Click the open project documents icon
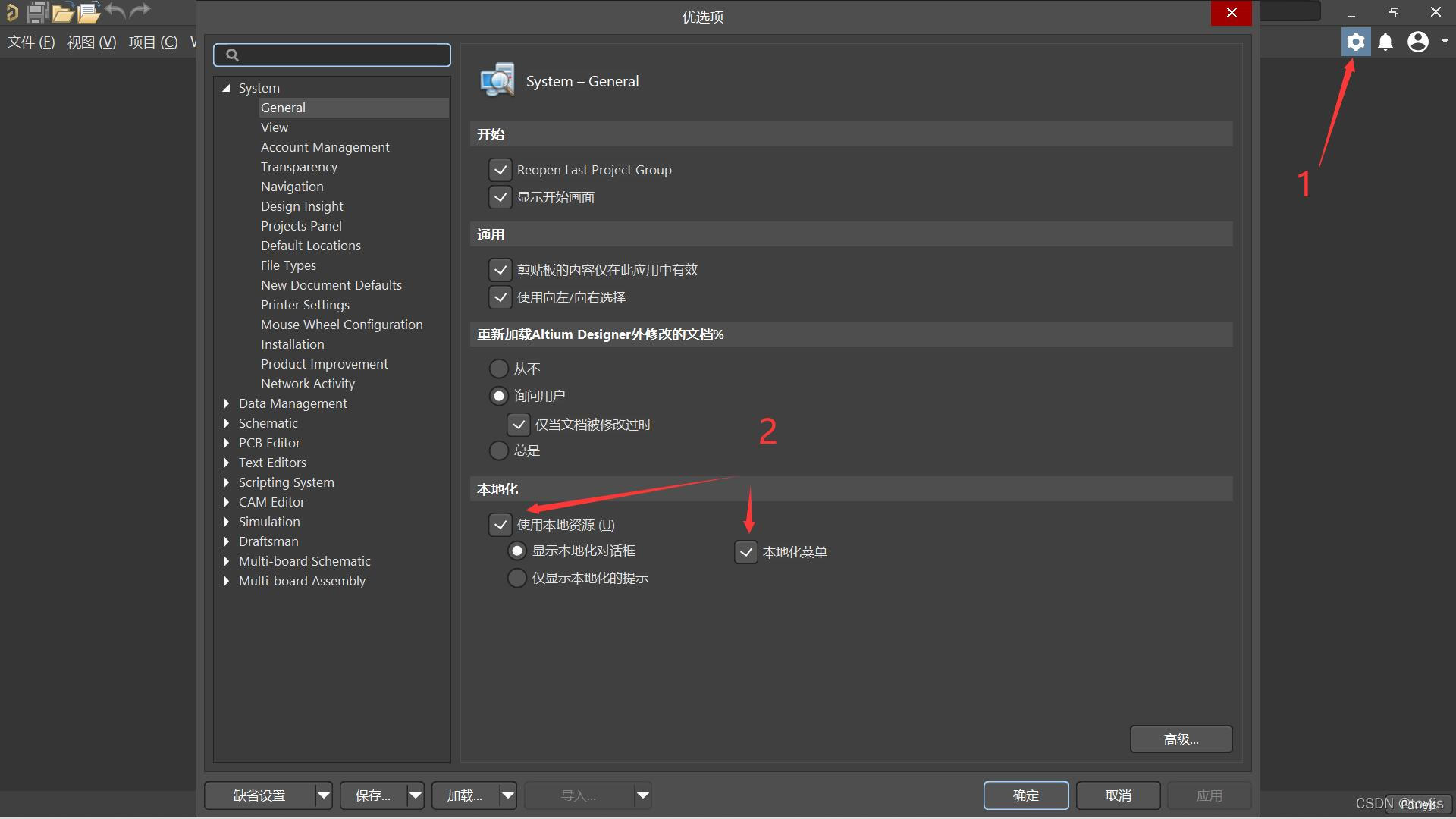The image size is (1456, 819). tap(89, 12)
